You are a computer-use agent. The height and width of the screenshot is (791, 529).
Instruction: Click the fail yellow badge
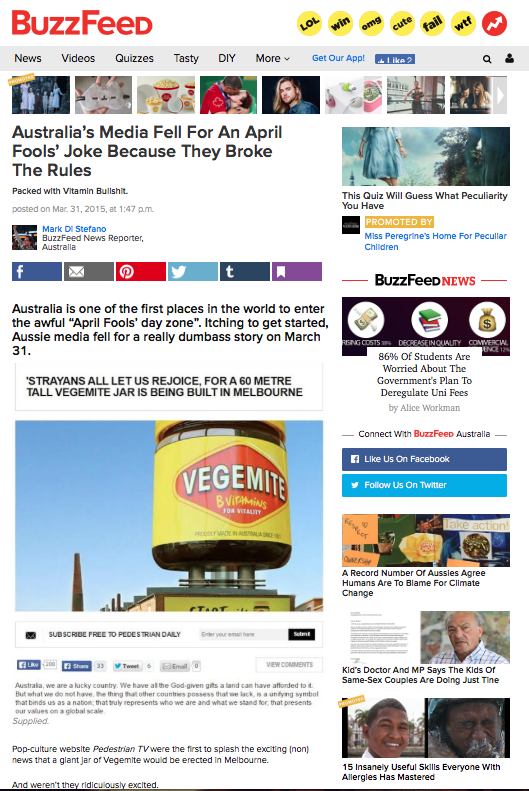coord(433,23)
